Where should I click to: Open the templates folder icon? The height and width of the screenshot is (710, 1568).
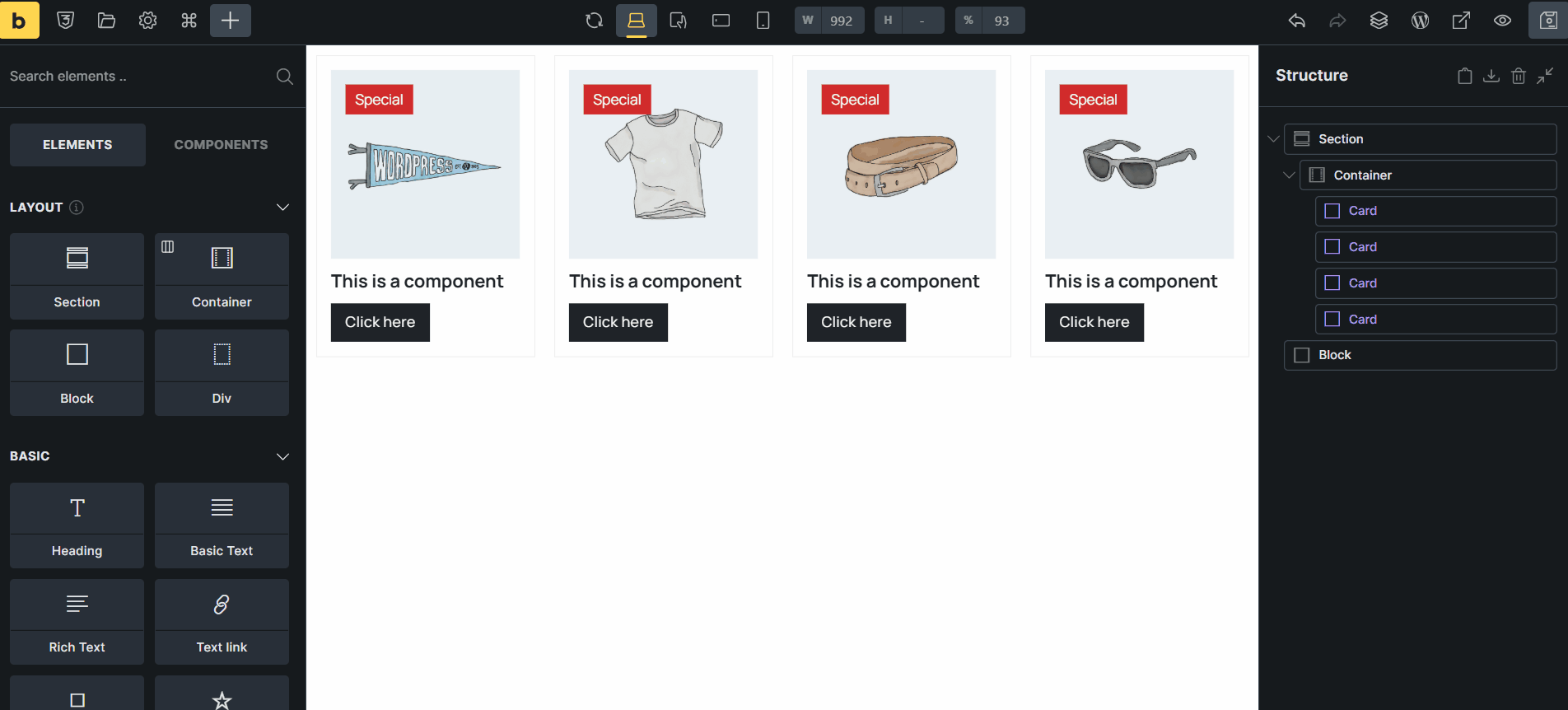(106, 21)
